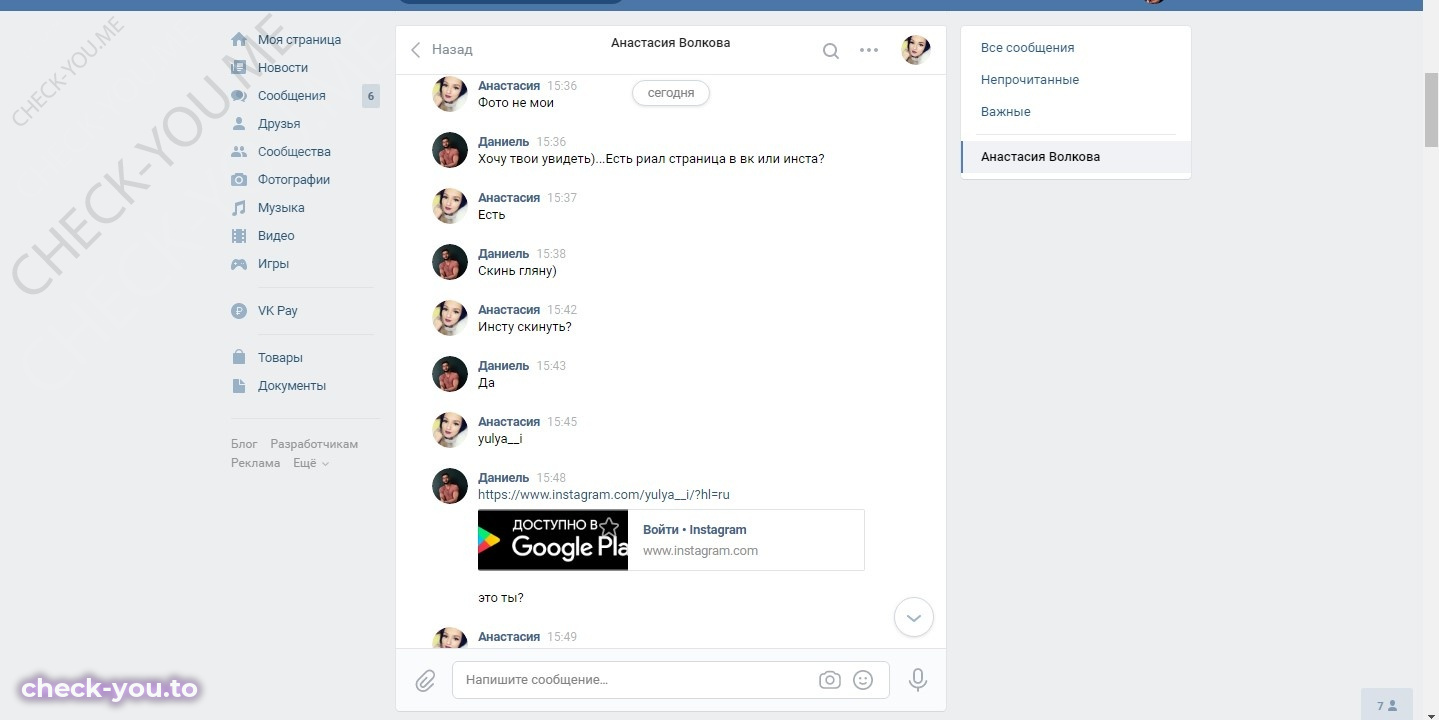Select the message text yulya__i
The width and height of the screenshot is (1439, 720).
[500, 439]
